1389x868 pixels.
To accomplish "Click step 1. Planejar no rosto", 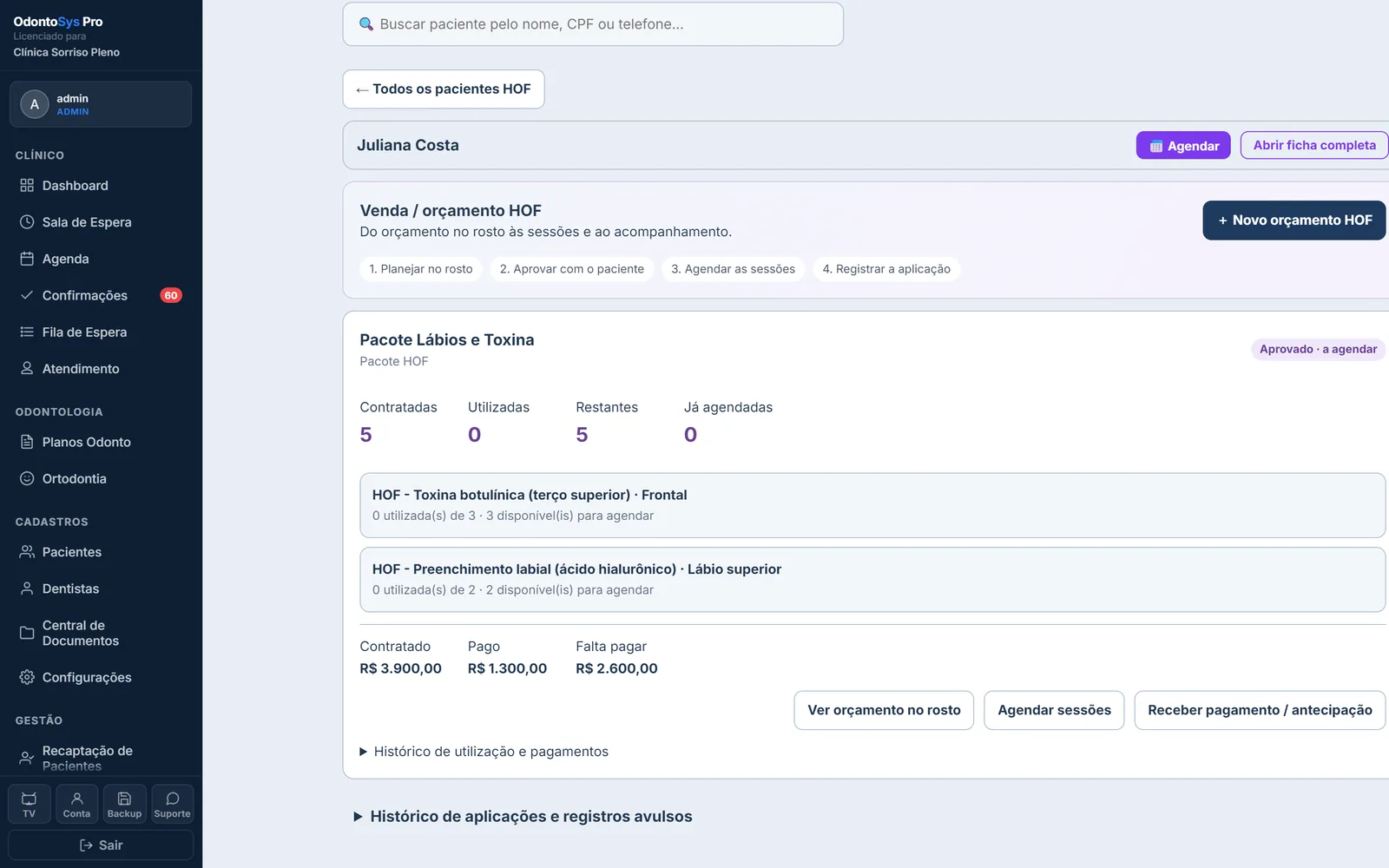I will click(421, 269).
